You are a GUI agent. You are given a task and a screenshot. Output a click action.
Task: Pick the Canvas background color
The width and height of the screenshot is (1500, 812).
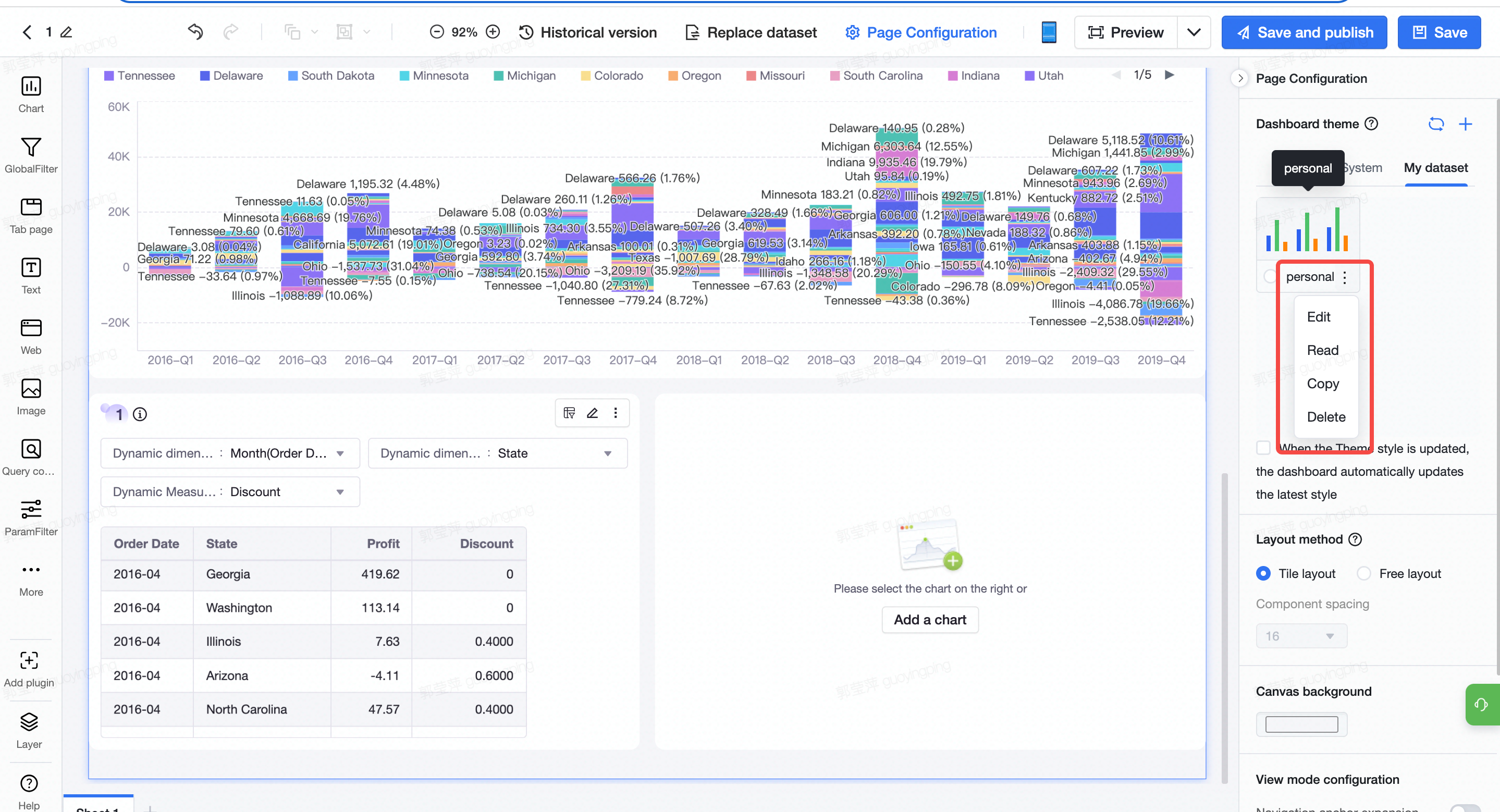click(1301, 724)
